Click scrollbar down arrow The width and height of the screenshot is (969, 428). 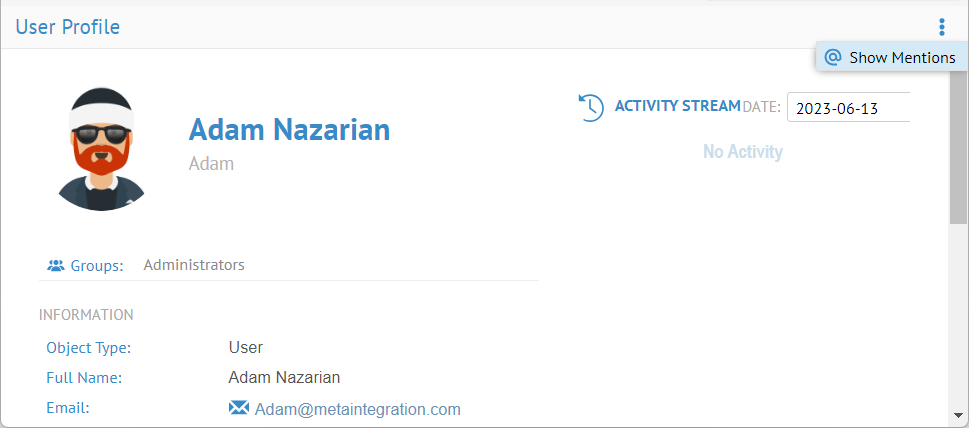click(959, 414)
